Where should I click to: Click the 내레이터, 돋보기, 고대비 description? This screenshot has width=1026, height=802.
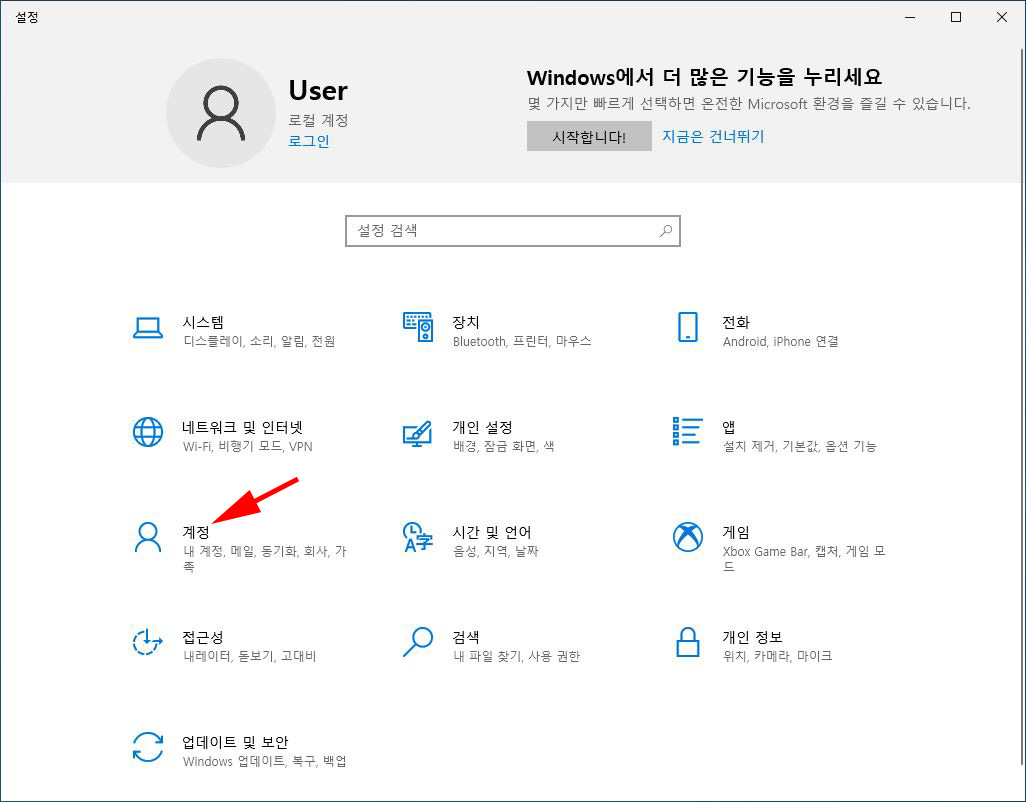point(249,656)
